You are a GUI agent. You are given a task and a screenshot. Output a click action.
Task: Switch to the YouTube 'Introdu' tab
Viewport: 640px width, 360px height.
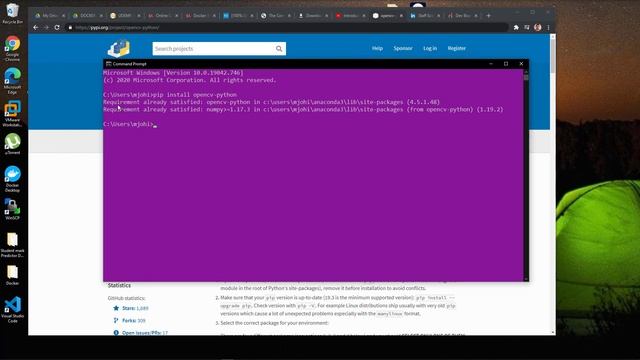[x=350, y=16]
